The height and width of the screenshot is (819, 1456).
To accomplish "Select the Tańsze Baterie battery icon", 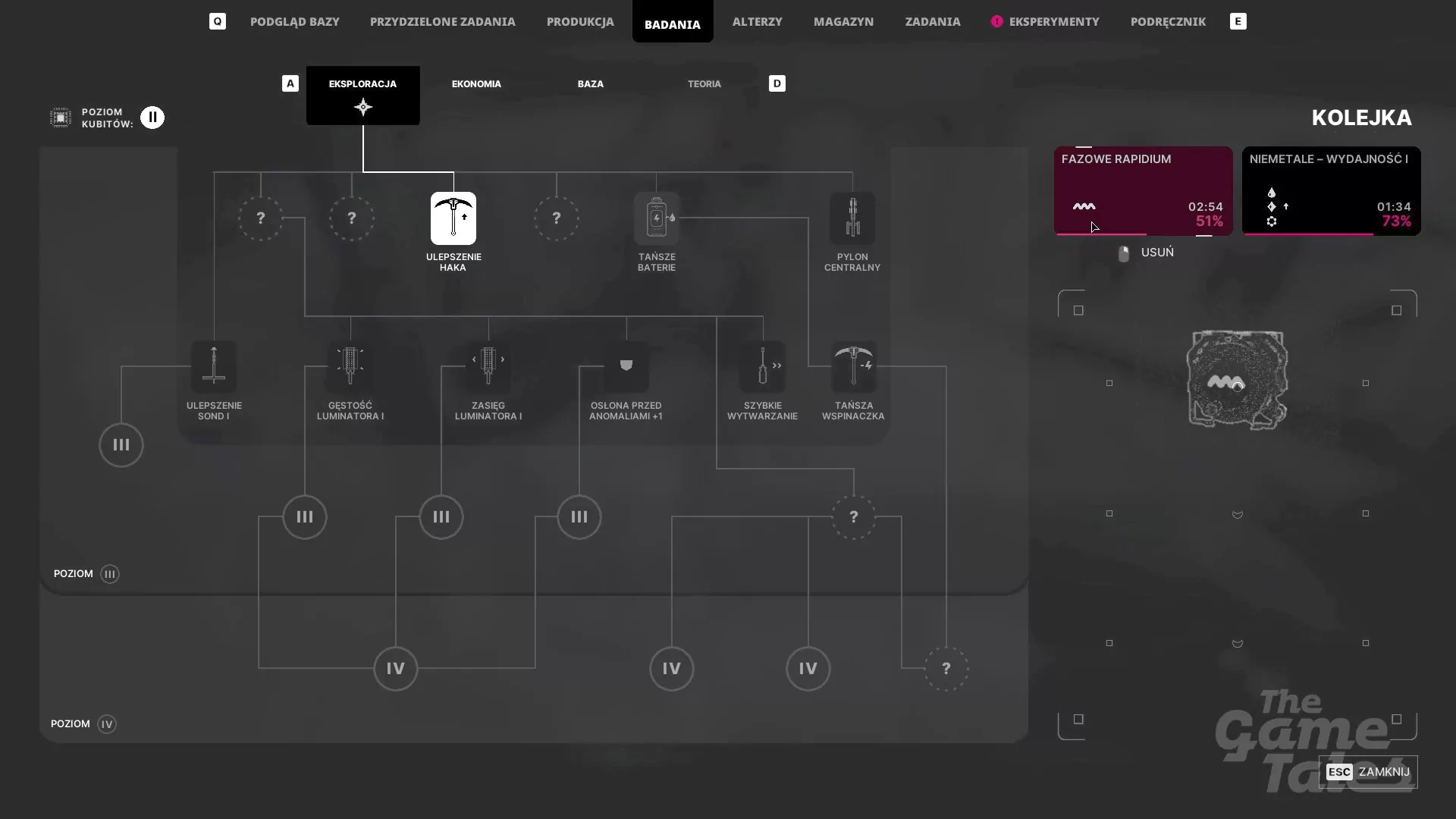I will [x=657, y=218].
